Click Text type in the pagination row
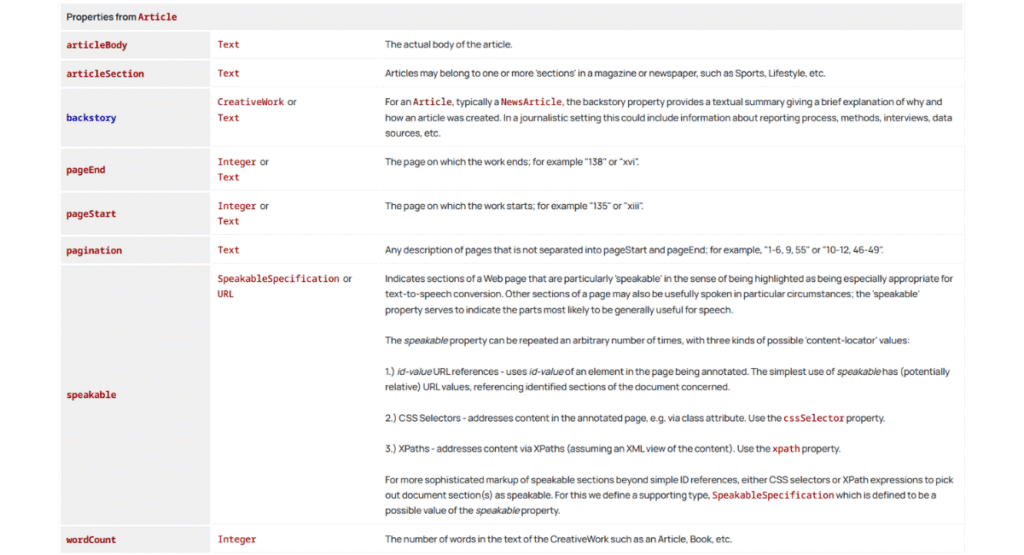Image resolution: width=1024 pixels, height=555 pixels. (x=228, y=251)
